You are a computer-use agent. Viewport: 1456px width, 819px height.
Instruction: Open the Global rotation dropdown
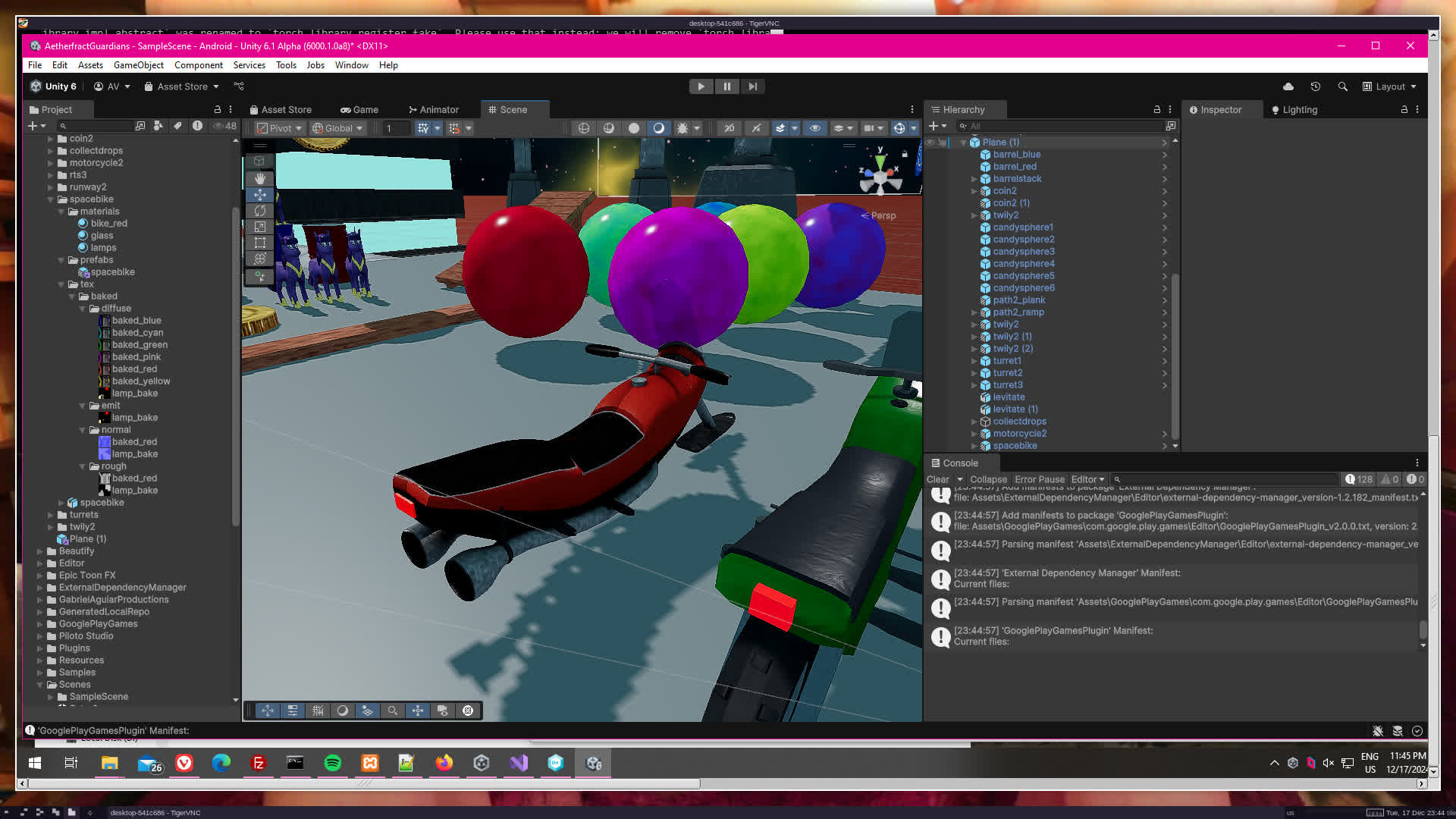click(x=338, y=128)
